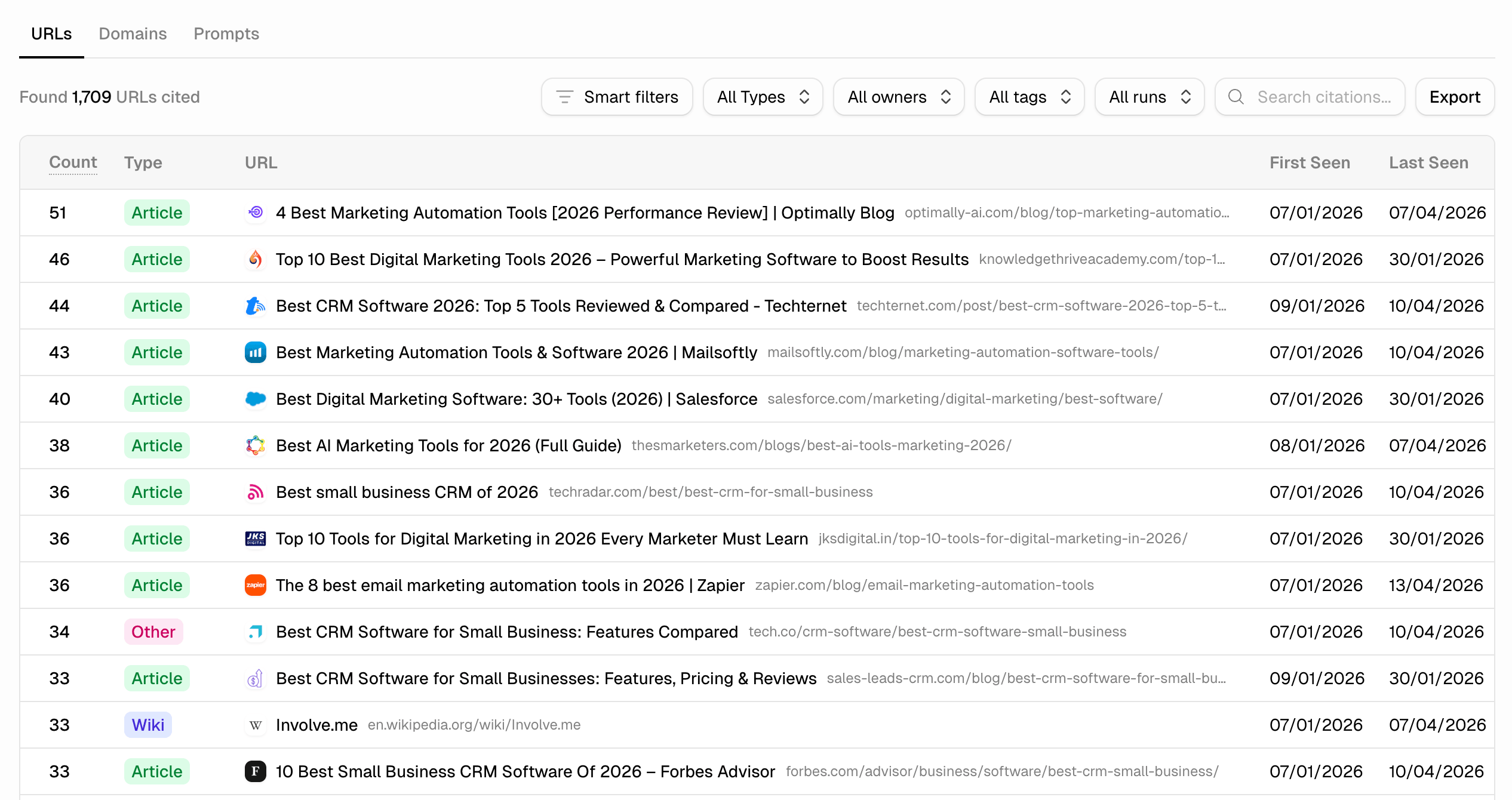The image size is (1512, 800).
Task: Click the Article badge on Optimally Blog row
Action: click(156, 213)
